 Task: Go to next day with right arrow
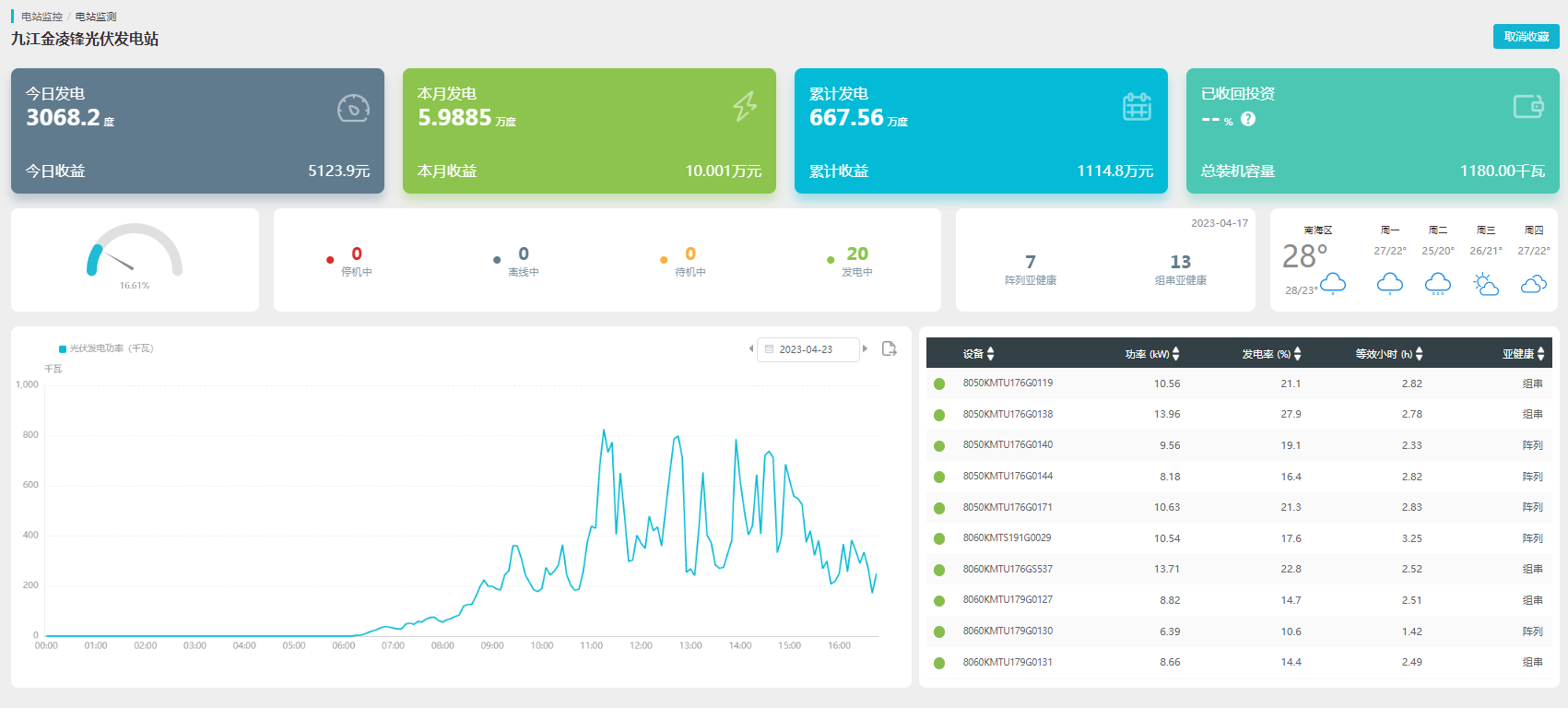(x=865, y=348)
